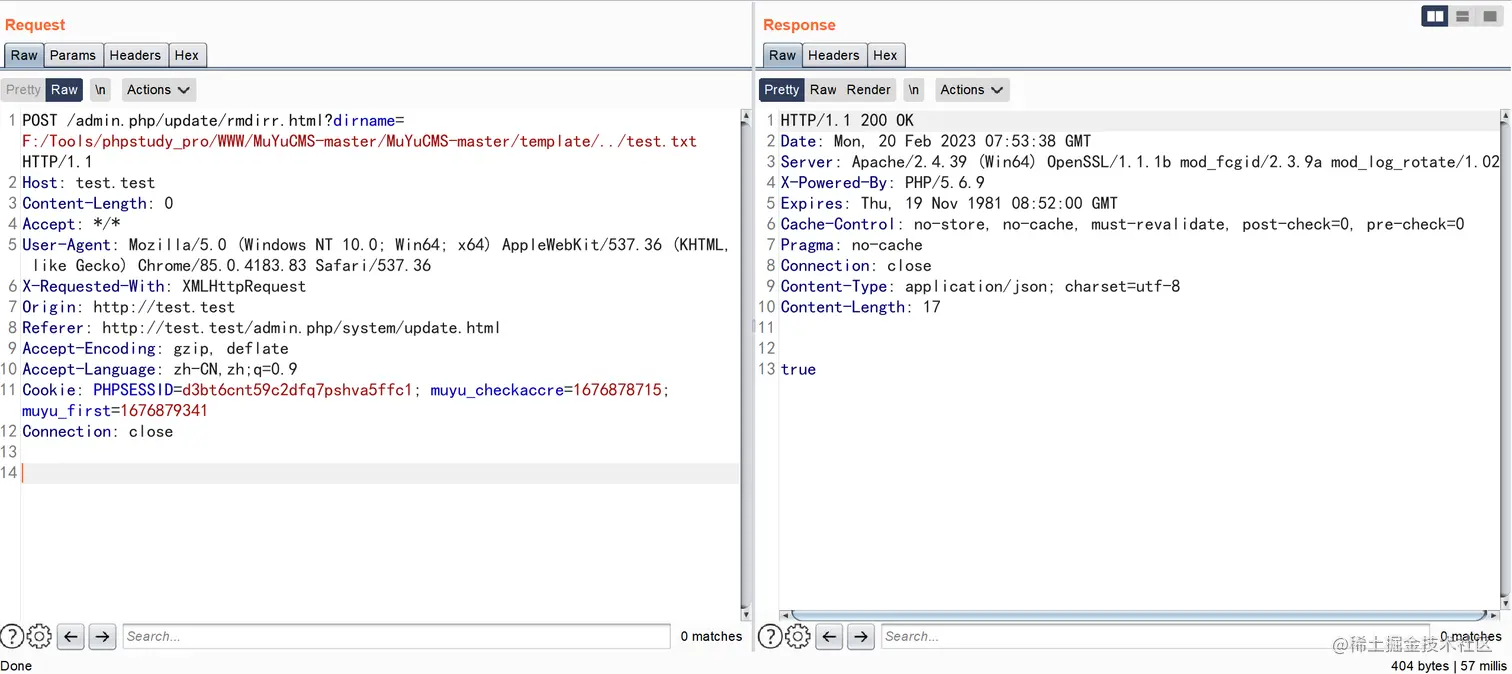This screenshot has height=674, width=1512.
Task: Open the Headers tab of Request
Action: tap(135, 55)
